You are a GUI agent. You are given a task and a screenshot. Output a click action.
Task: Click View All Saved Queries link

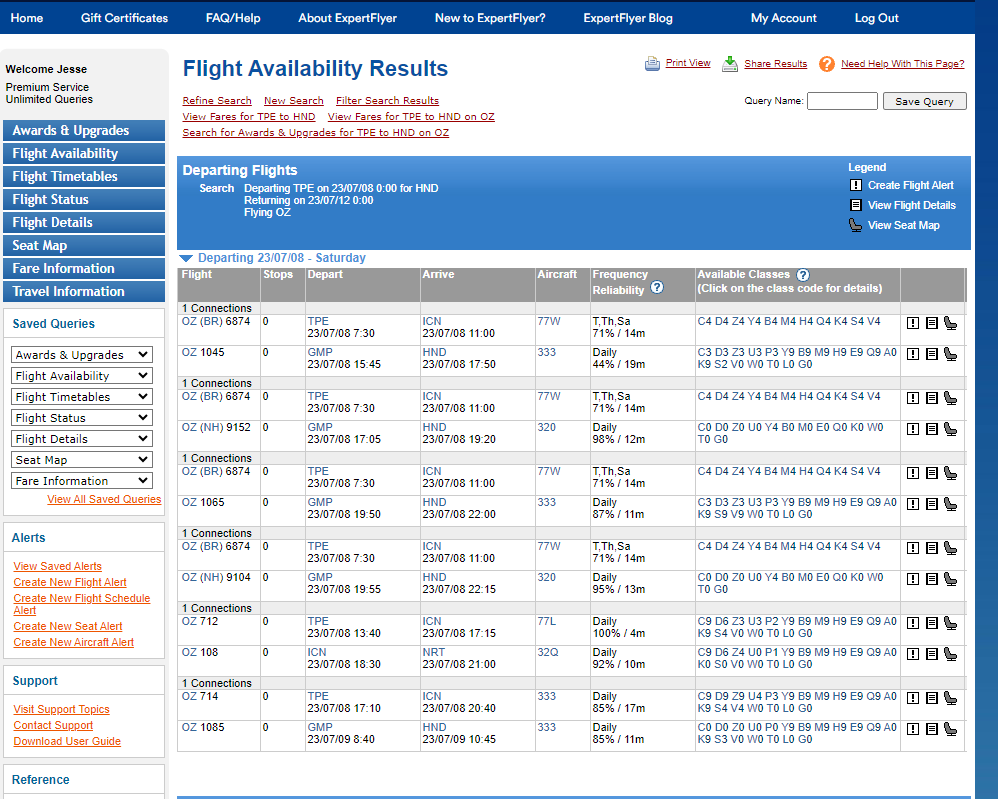click(x=104, y=499)
